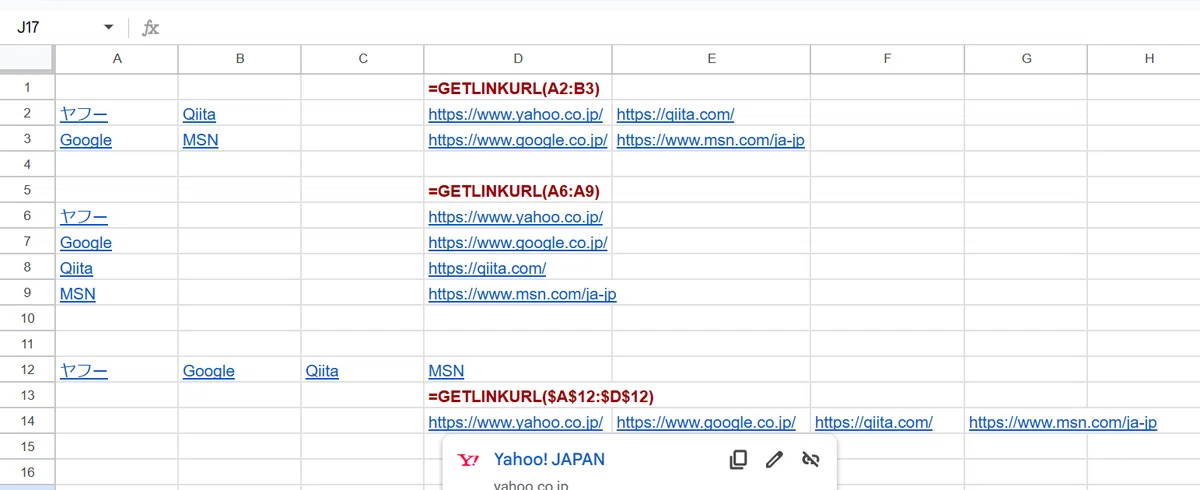
Task: Click the MSN link in cell D12
Action: [x=446, y=371]
